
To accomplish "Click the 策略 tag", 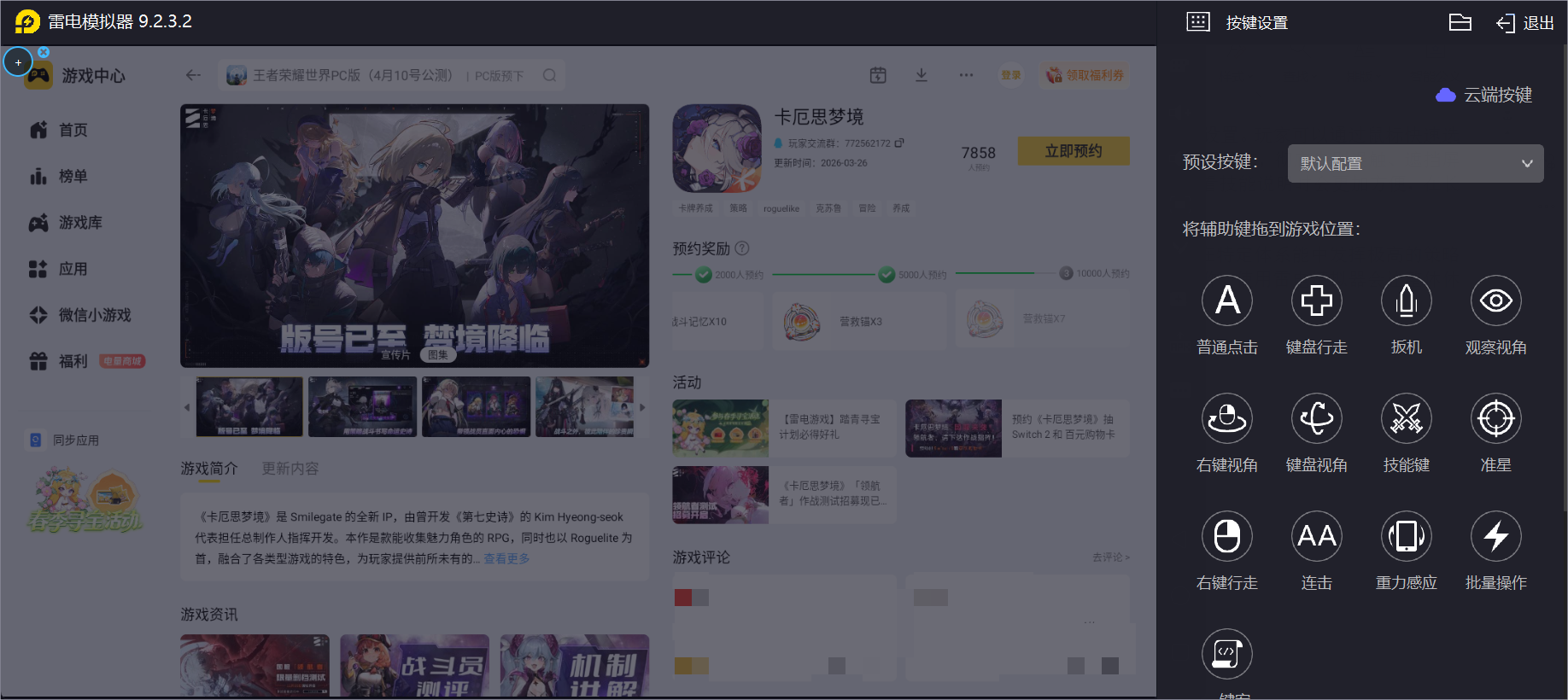I will [739, 208].
